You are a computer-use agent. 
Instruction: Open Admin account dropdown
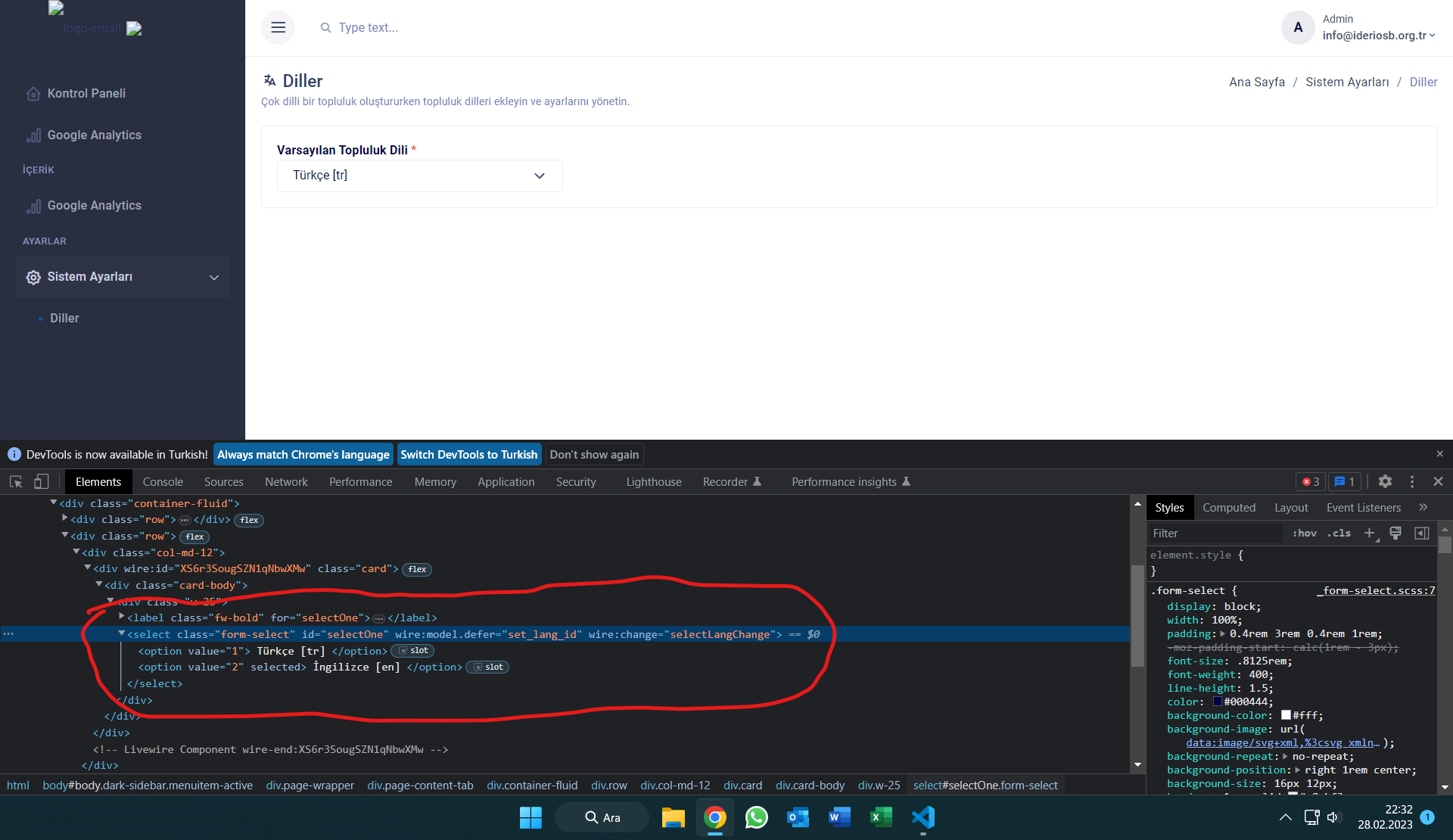click(1378, 36)
